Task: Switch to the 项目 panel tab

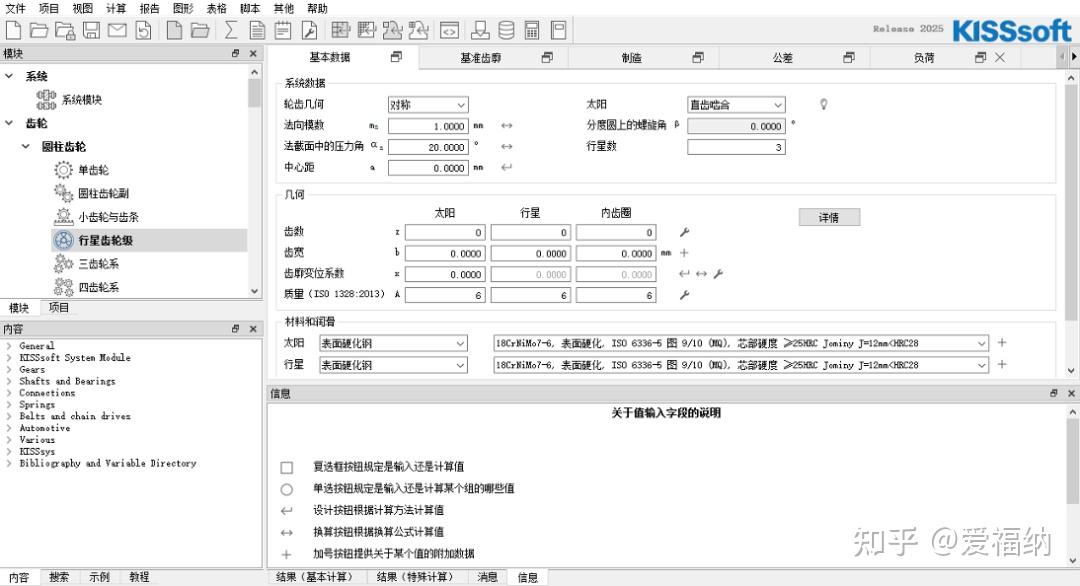Action: [59, 308]
